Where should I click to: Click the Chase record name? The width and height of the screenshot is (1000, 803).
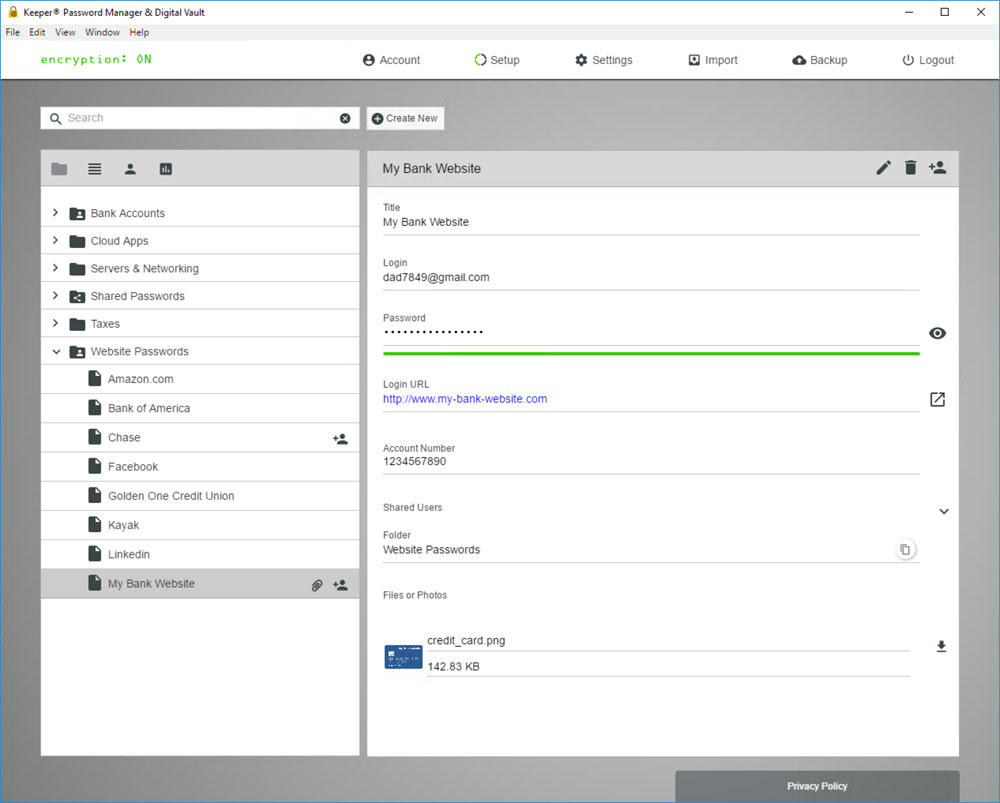[x=124, y=438]
